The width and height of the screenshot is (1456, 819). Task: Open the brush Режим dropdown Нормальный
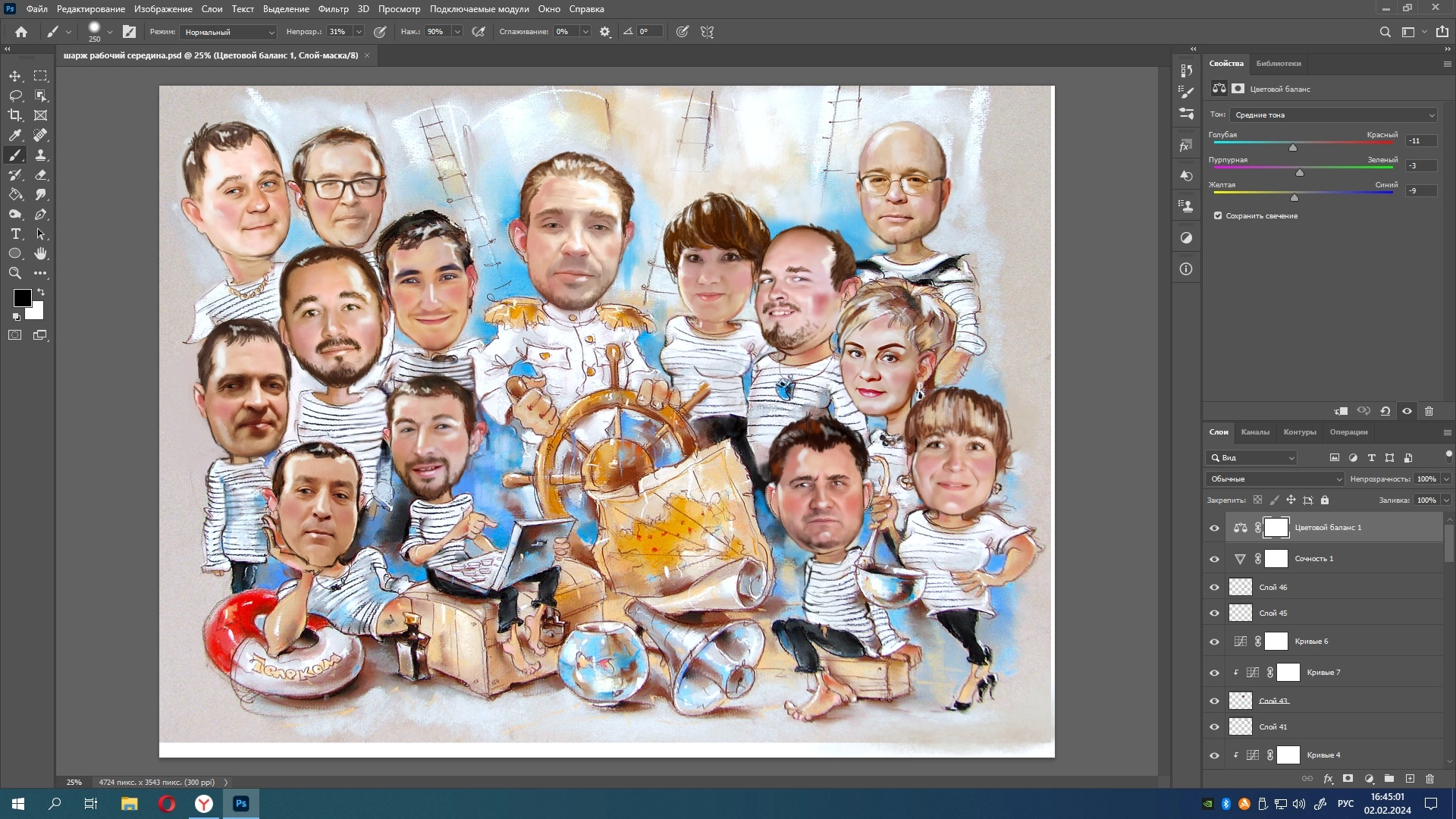coord(229,32)
